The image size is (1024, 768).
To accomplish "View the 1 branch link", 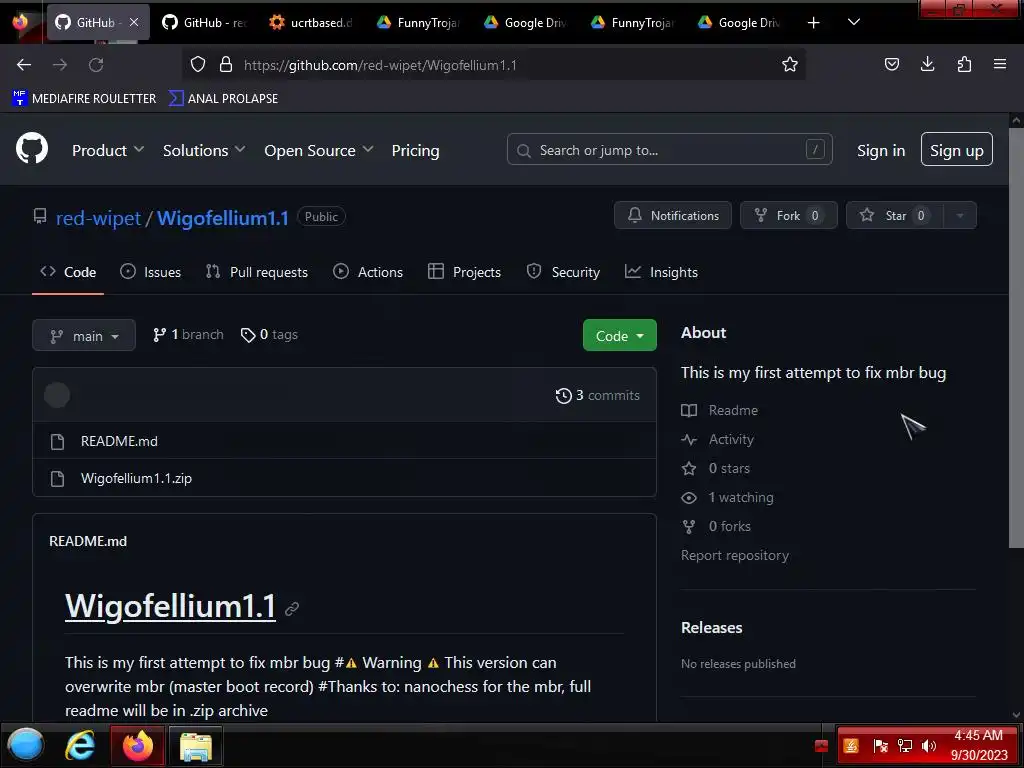I will tap(188, 335).
